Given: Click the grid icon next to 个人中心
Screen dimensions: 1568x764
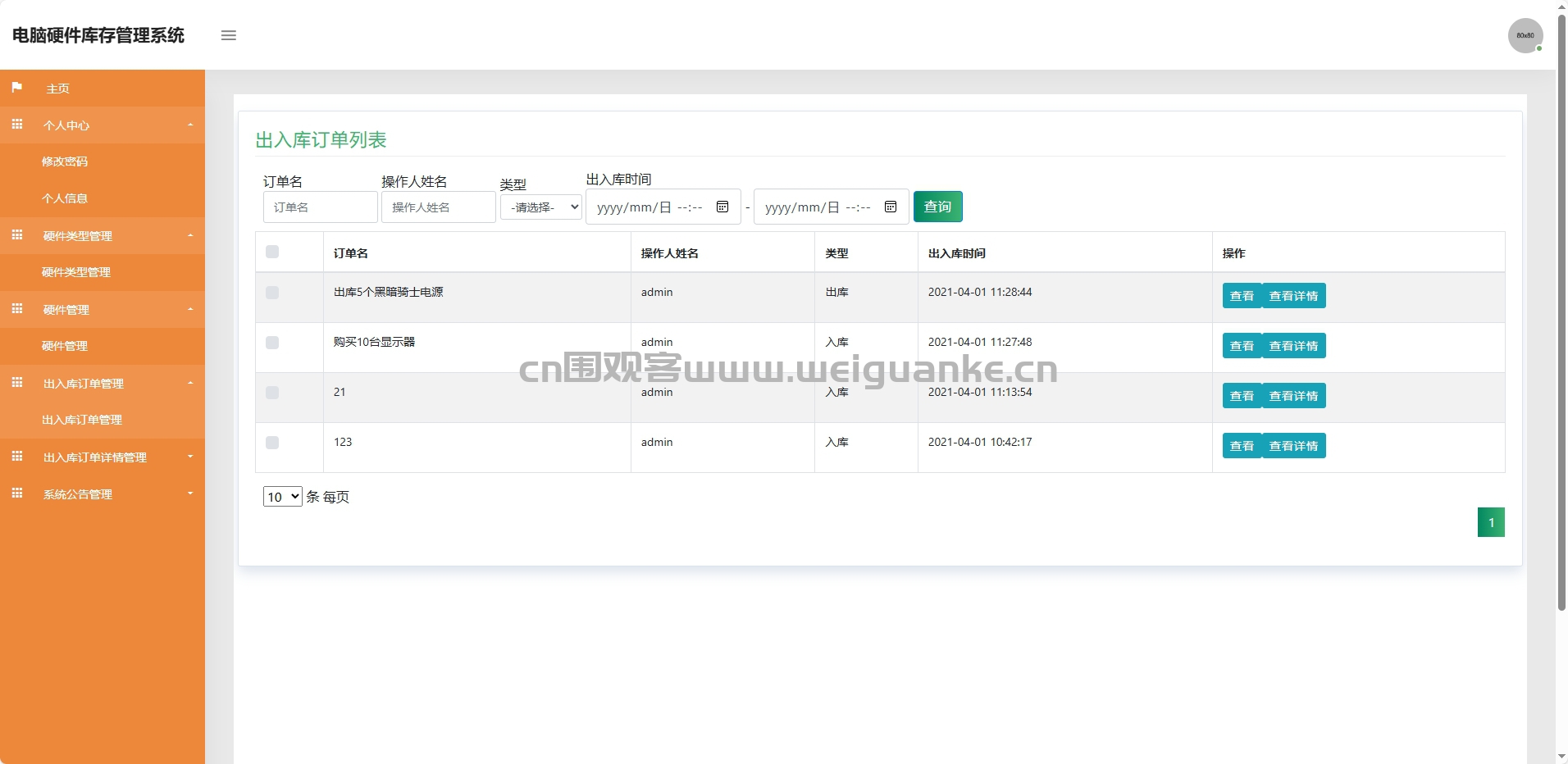Looking at the screenshot, I should pyautogui.click(x=17, y=124).
